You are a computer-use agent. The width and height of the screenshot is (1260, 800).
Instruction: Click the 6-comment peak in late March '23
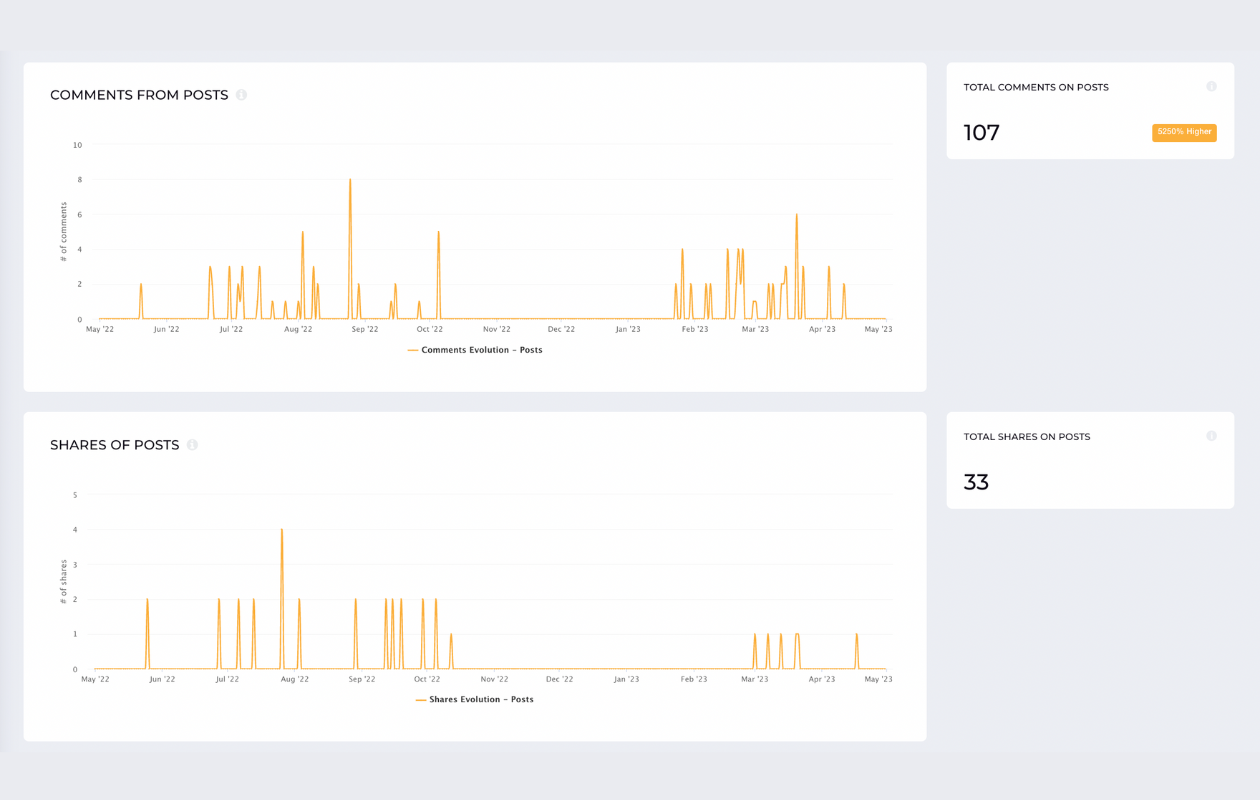(797, 215)
